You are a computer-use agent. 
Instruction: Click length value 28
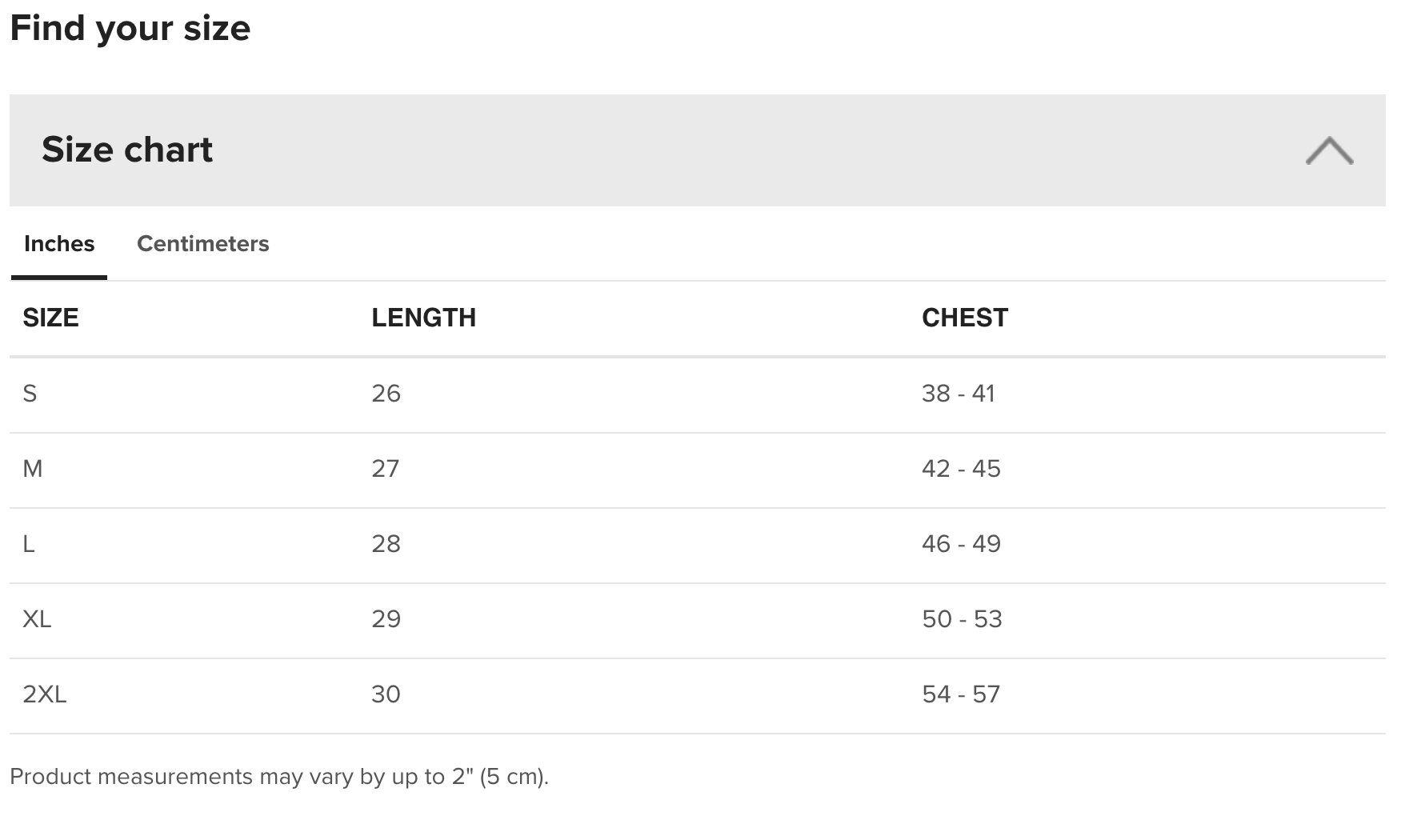[x=386, y=544]
